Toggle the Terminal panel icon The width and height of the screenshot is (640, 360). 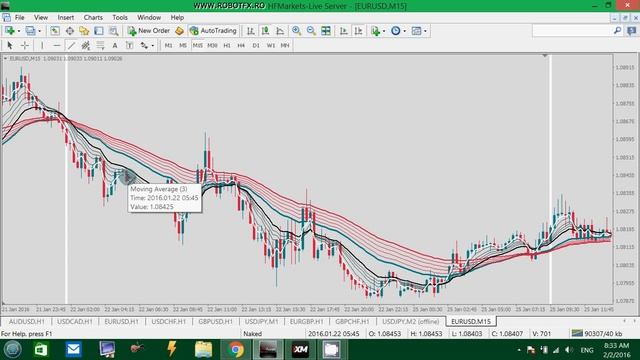[x=99, y=31]
